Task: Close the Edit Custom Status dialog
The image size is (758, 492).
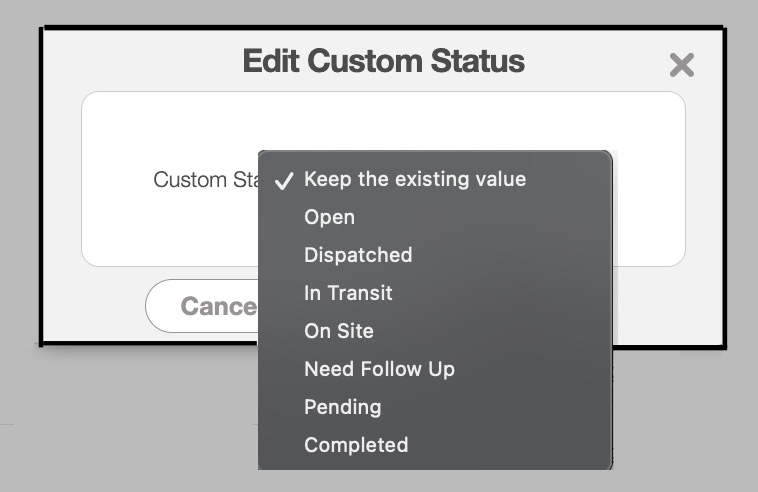Action: 681,66
